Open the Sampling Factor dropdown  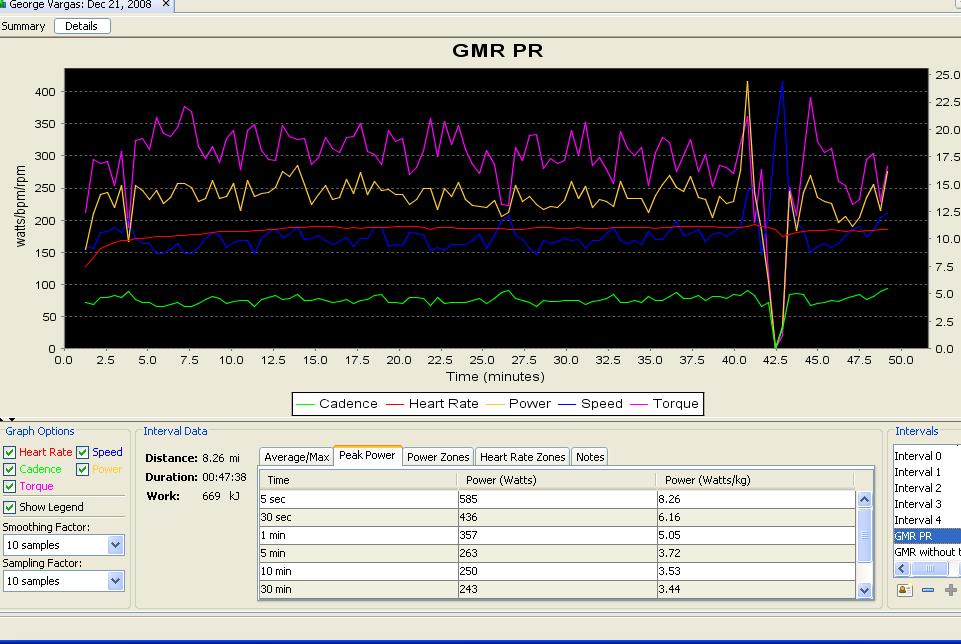[x=115, y=581]
